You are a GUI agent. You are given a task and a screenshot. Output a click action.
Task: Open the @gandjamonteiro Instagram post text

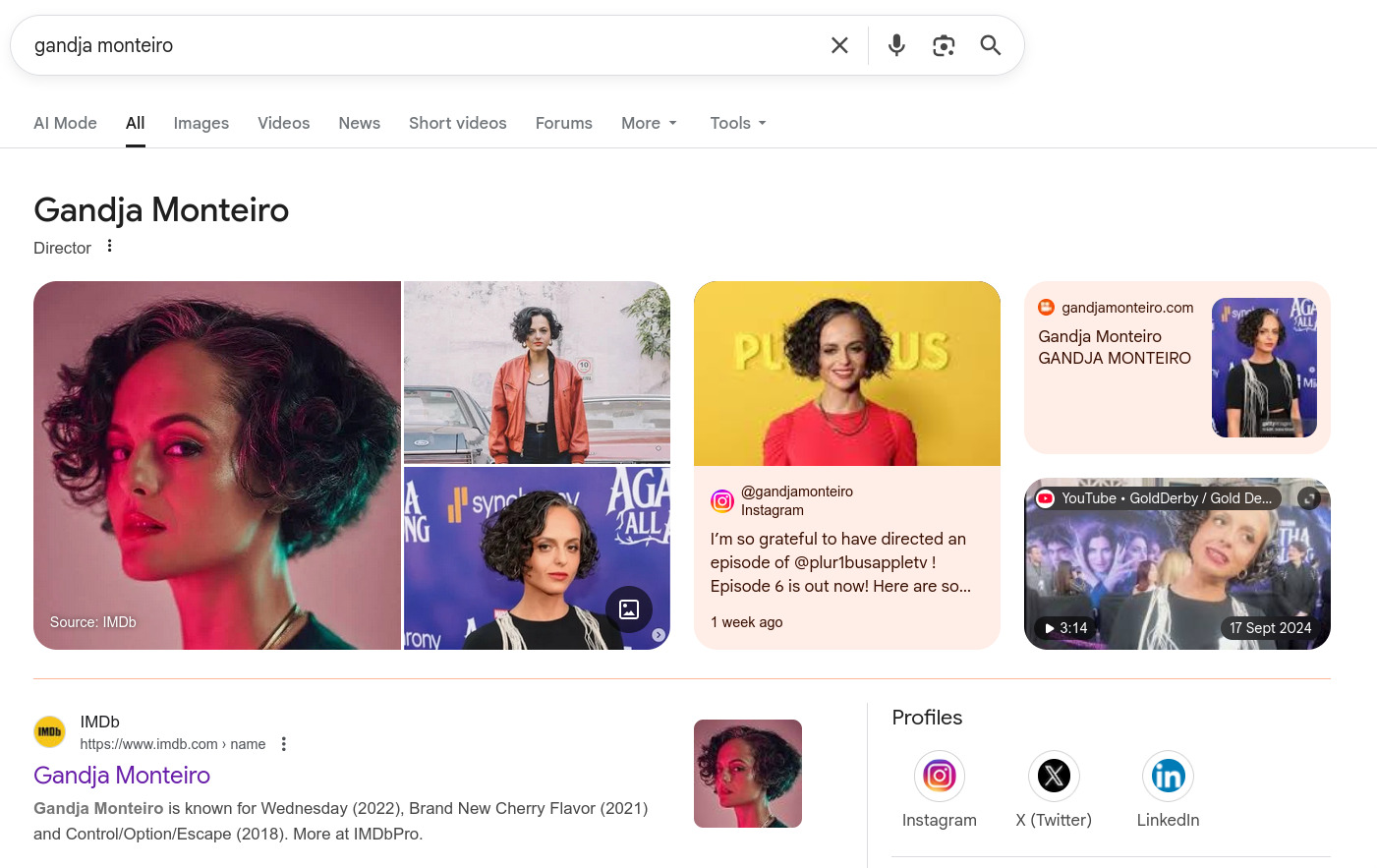(840, 562)
